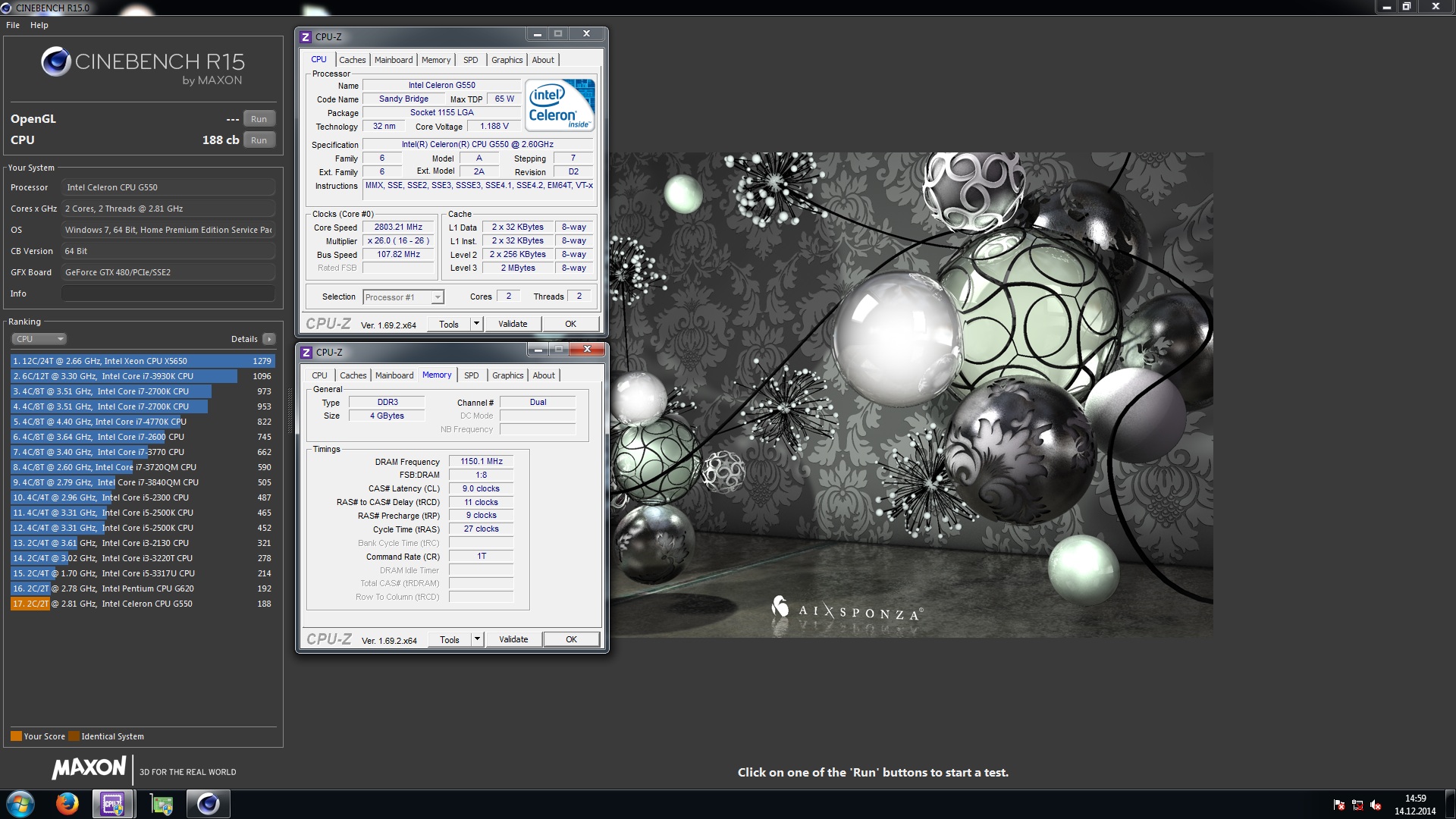Select the About tab in lower CPU-Z
This screenshot has height=819, width=1456.
[x=544, y=375]
